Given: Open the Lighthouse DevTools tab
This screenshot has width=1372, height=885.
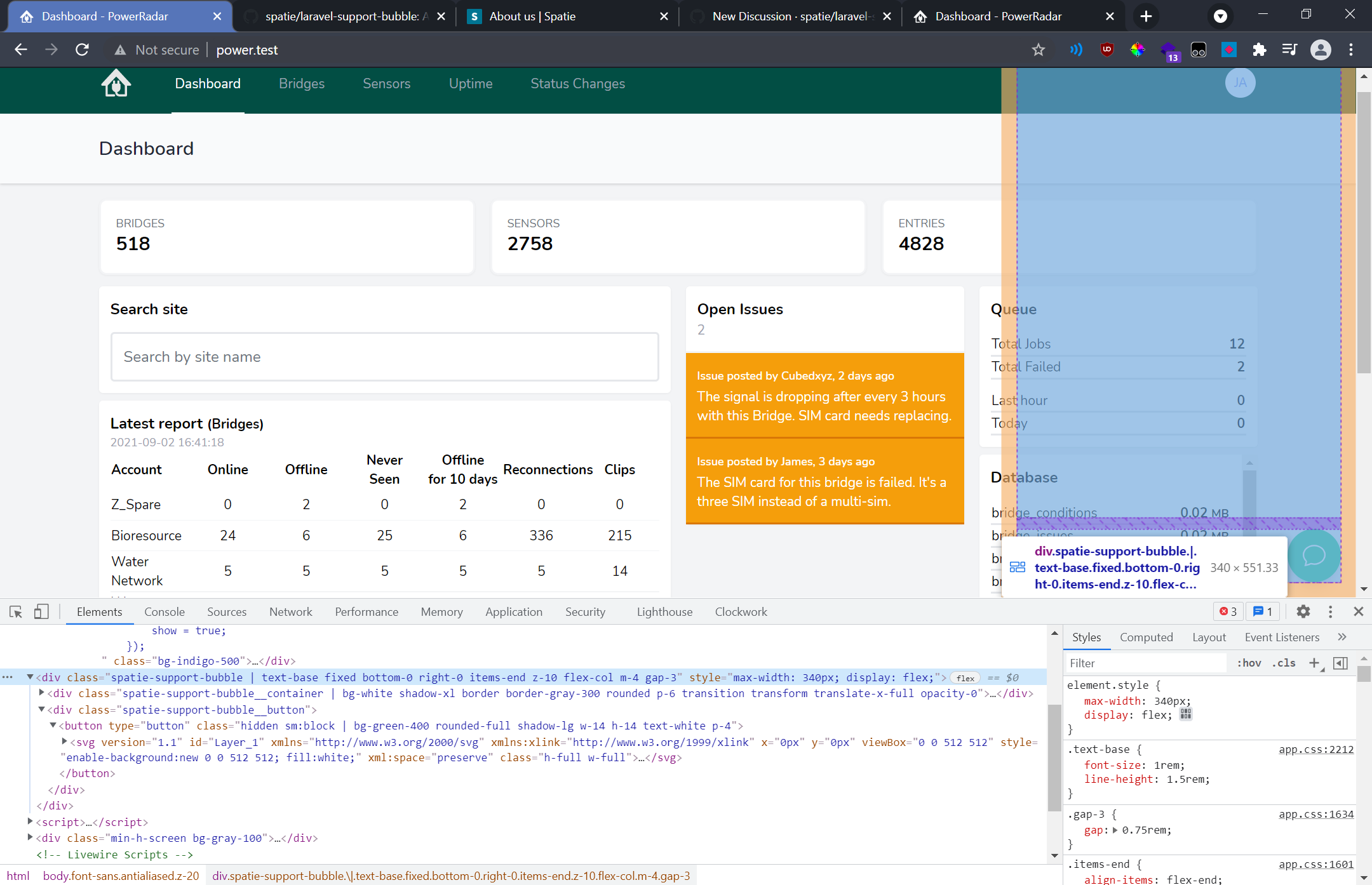Looking at the screenshot, I should [664, 611].
